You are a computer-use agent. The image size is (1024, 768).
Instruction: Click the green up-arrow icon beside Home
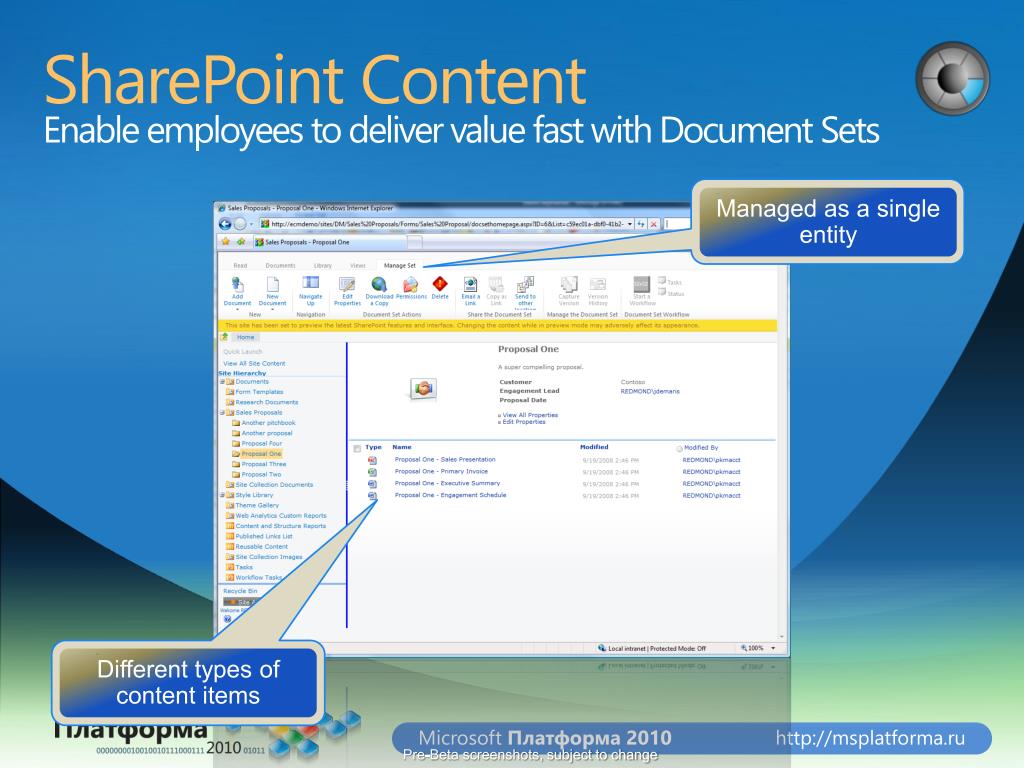[x=225, y=337]
